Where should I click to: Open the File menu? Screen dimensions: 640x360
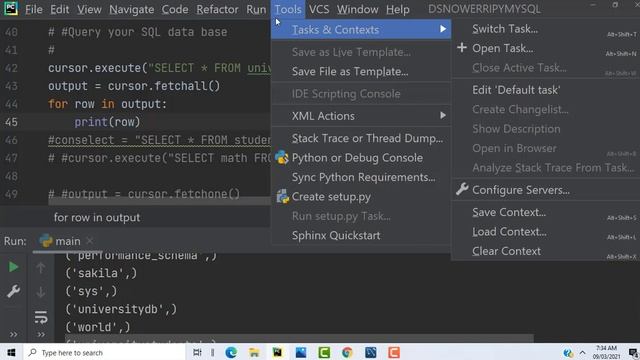point(33,9)
